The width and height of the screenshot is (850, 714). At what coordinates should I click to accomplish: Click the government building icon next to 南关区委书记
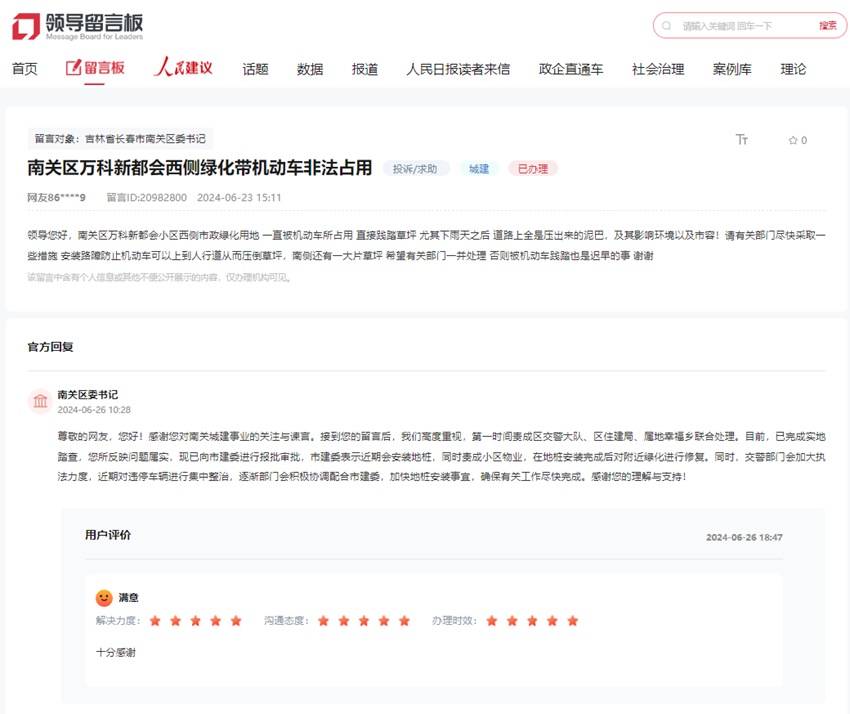[39, 399]
